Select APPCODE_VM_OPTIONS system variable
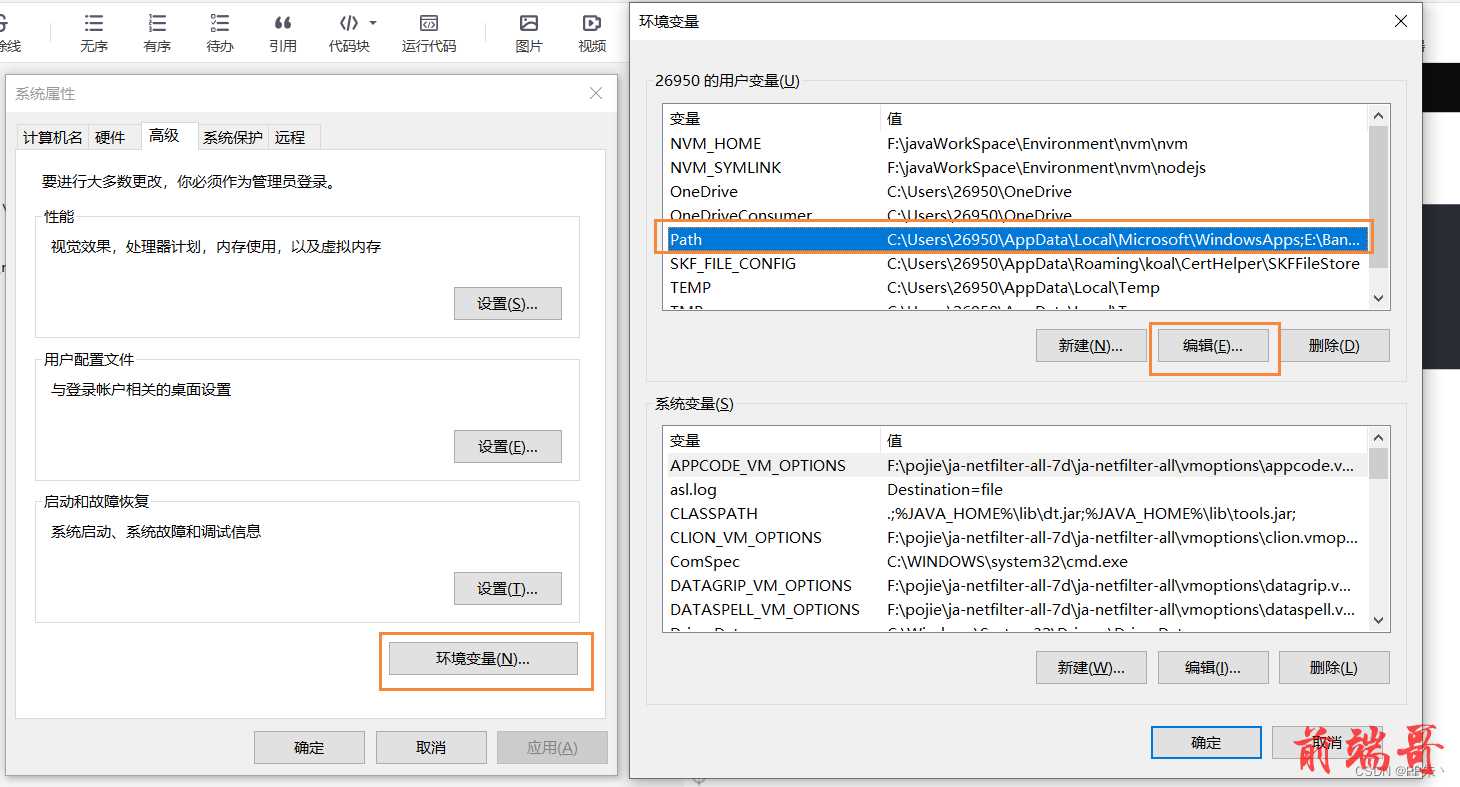Viewport: 1460px width, 787px height. tap(1015, 465)
